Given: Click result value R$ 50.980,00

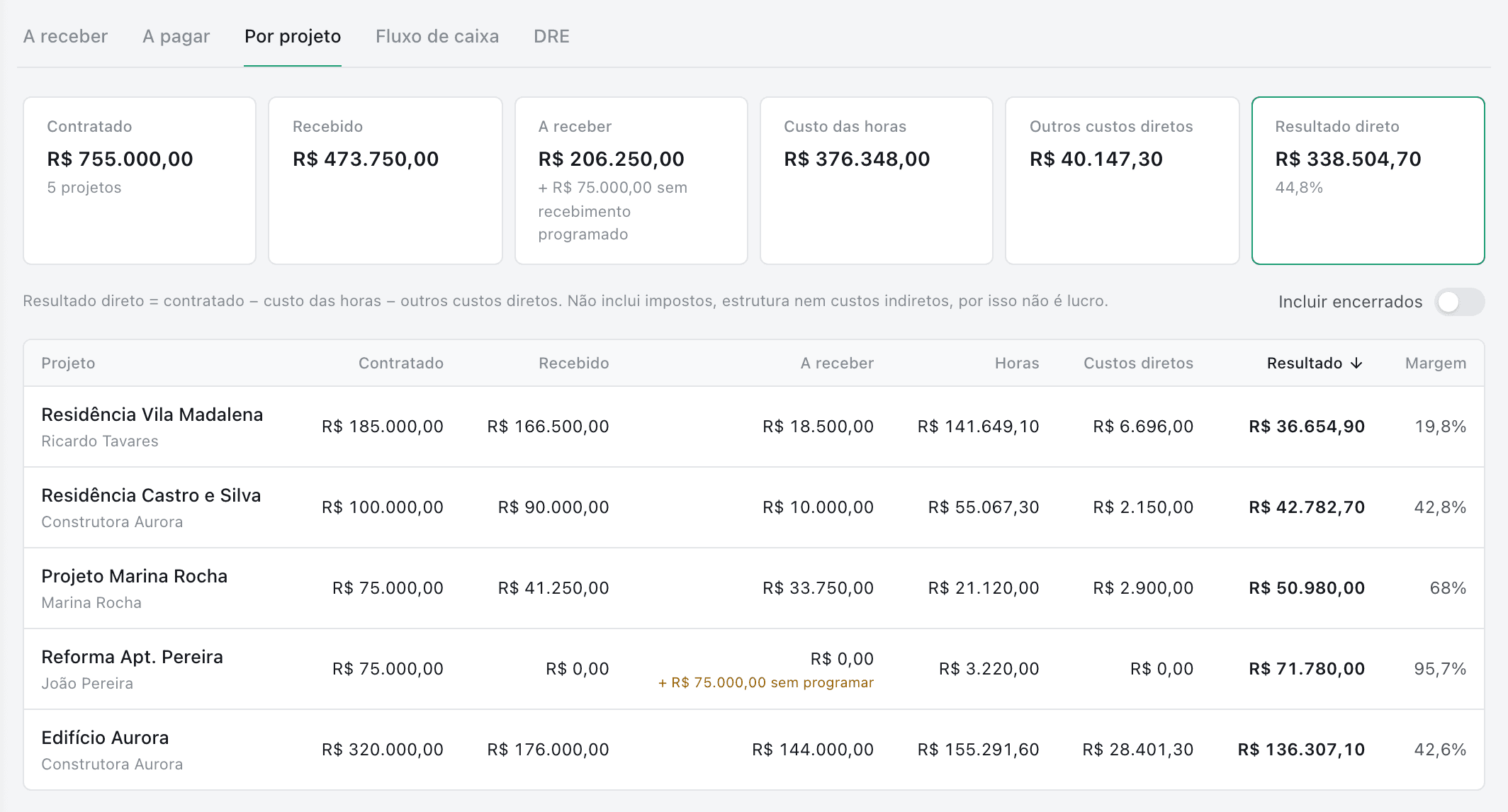Looking at the screenshot, I should click(x=1307, y=588).
